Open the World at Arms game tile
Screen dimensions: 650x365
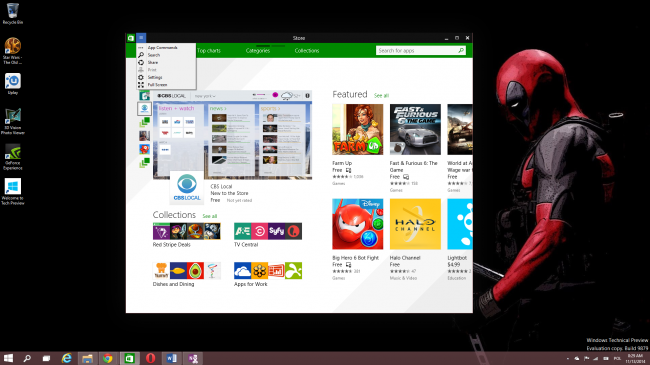(460, 129)
